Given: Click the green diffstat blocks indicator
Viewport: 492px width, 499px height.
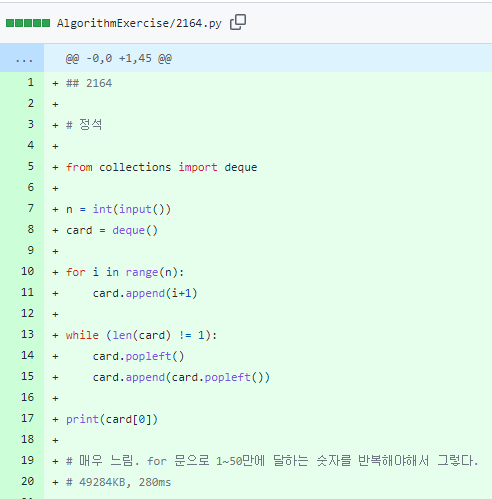Looking at the screenshot, I should tap(28, 23).
